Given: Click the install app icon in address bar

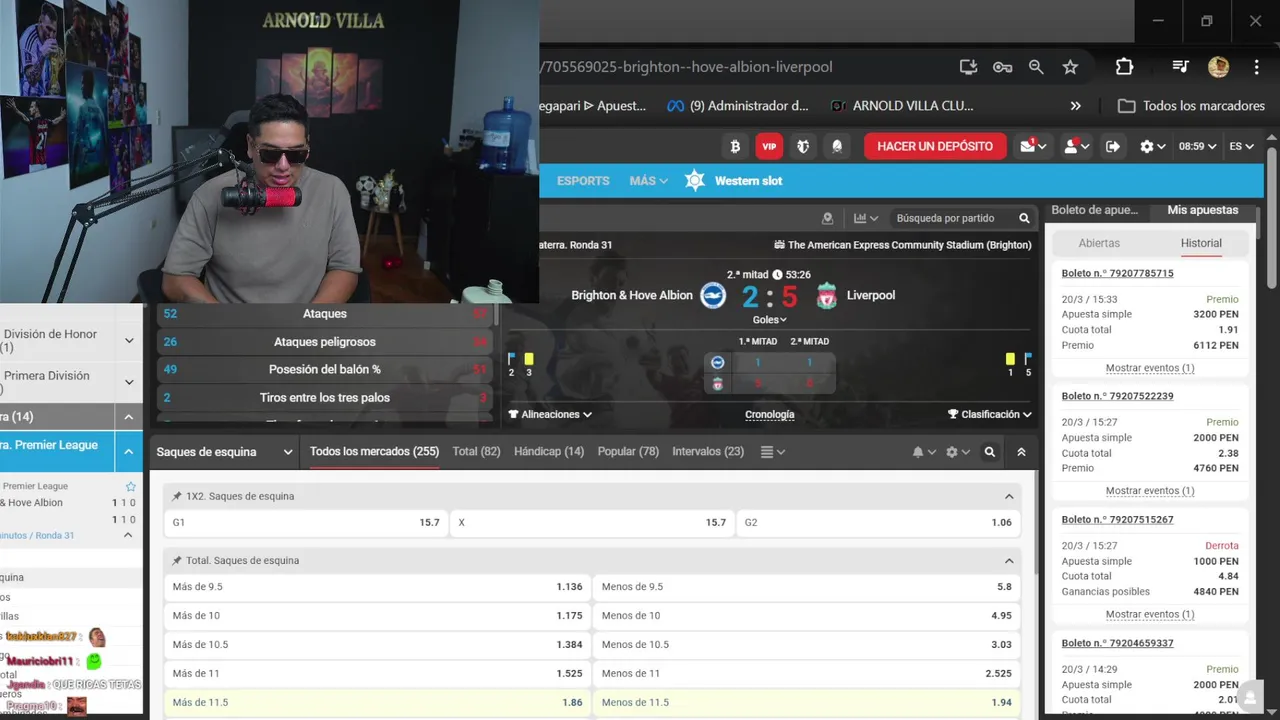Looking at the screenshot, I should [968, 67].
